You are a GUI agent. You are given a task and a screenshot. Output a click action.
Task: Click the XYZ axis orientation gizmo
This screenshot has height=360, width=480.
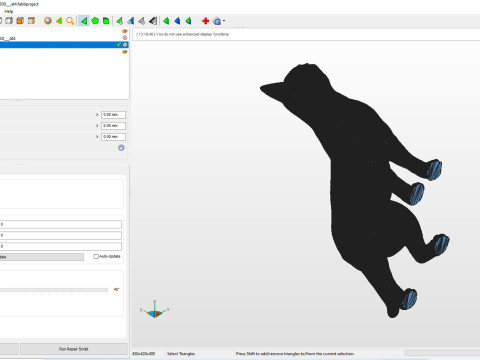tap(154, 309)
